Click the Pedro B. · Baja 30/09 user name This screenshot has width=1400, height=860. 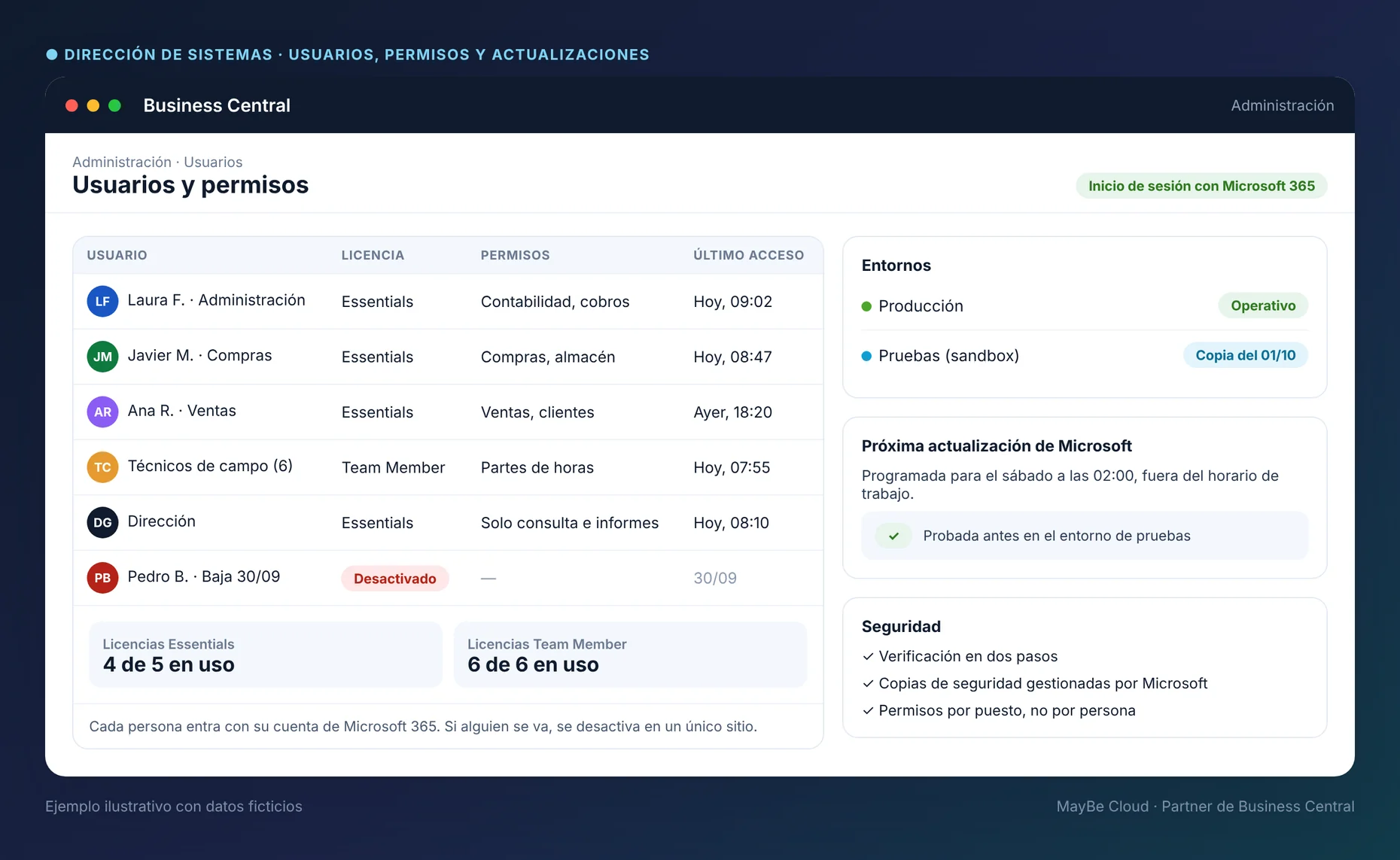click(203, 576)
